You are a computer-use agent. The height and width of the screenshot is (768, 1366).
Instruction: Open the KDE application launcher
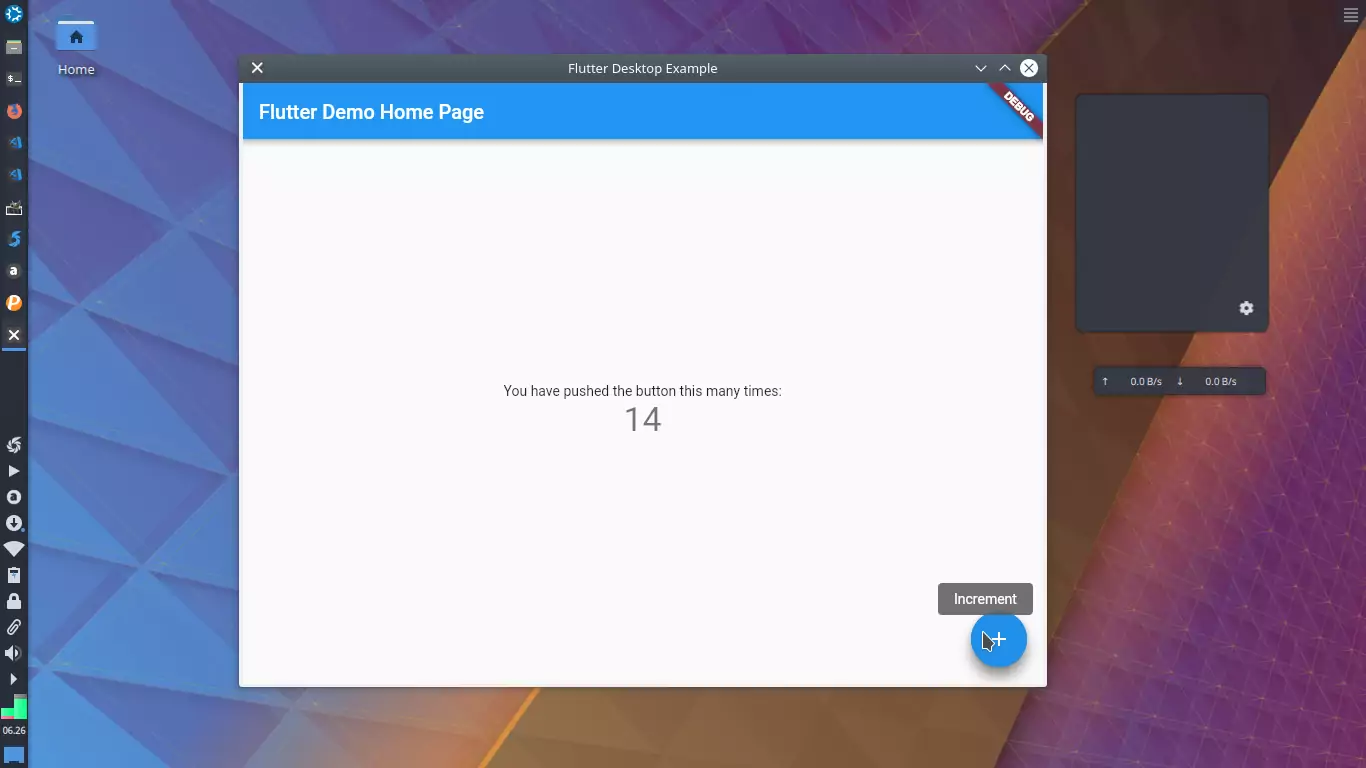coord(14,14)
